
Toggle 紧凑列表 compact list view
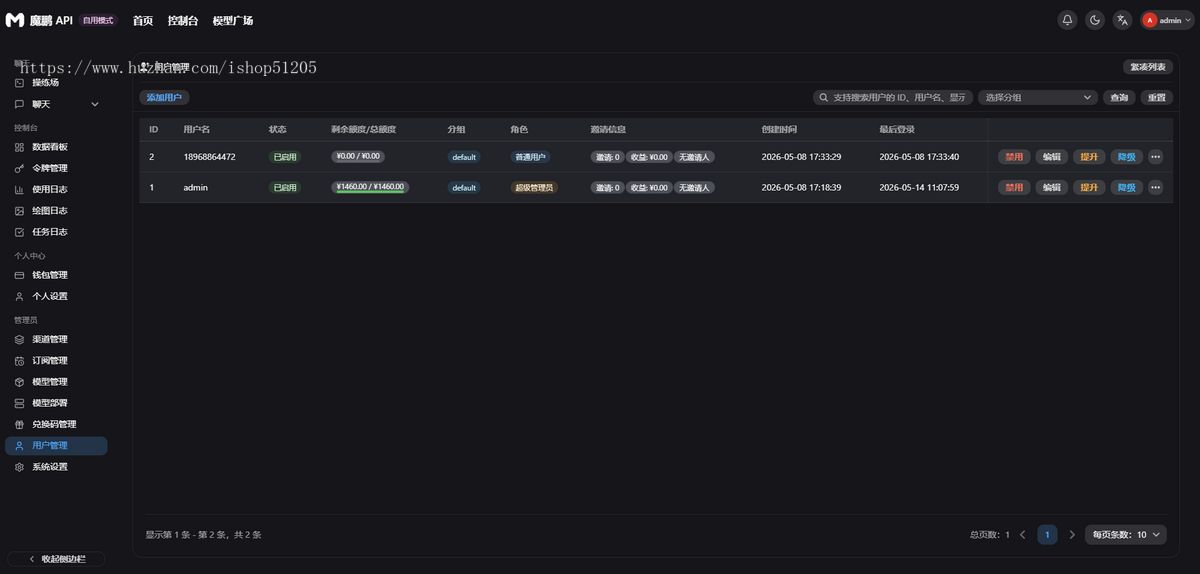pyautogui.click(x=1148, y=67)
